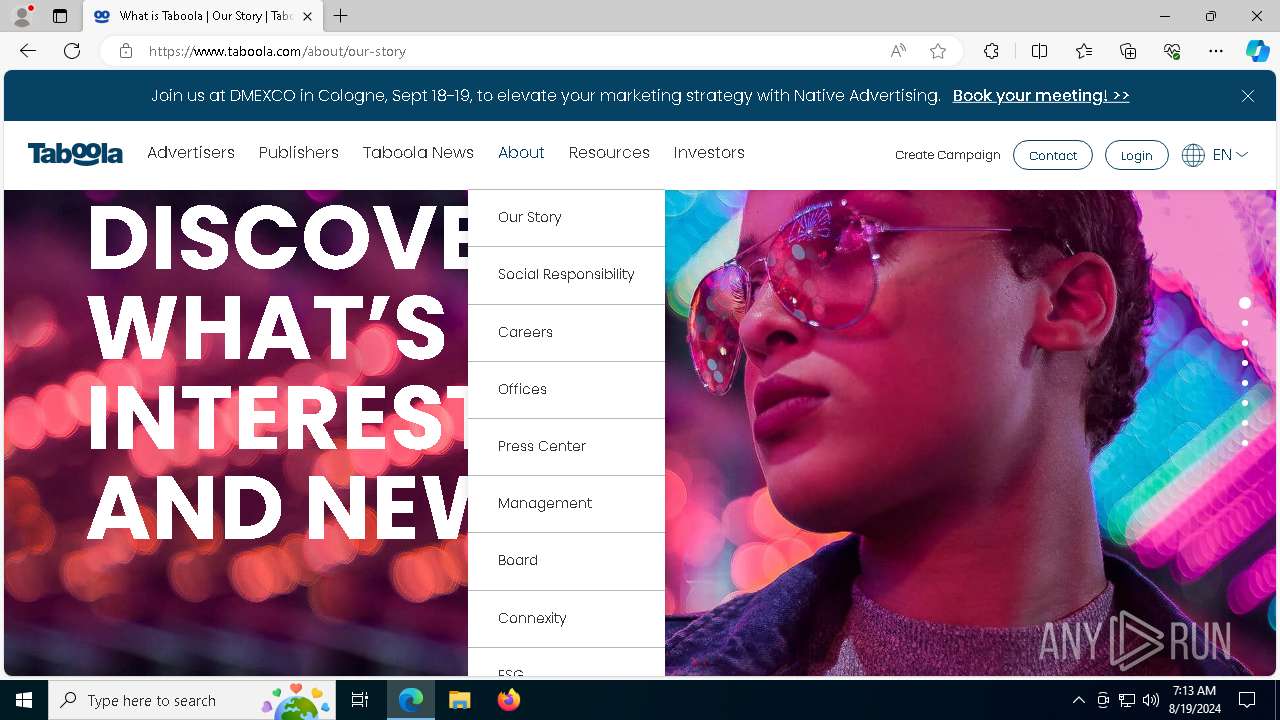The height and width of the screenshot is (720, 1280).
Task: Click the Login button
Action: click(1136, 155)
